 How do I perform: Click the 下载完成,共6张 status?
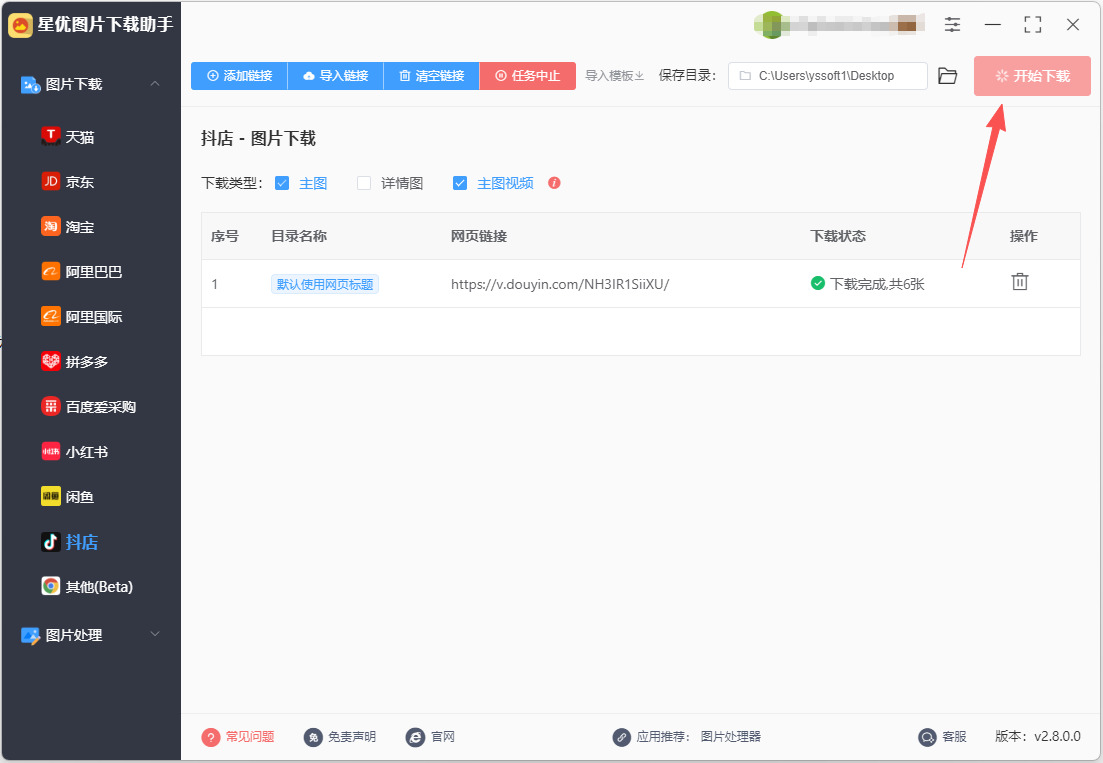tap(867, 283)
